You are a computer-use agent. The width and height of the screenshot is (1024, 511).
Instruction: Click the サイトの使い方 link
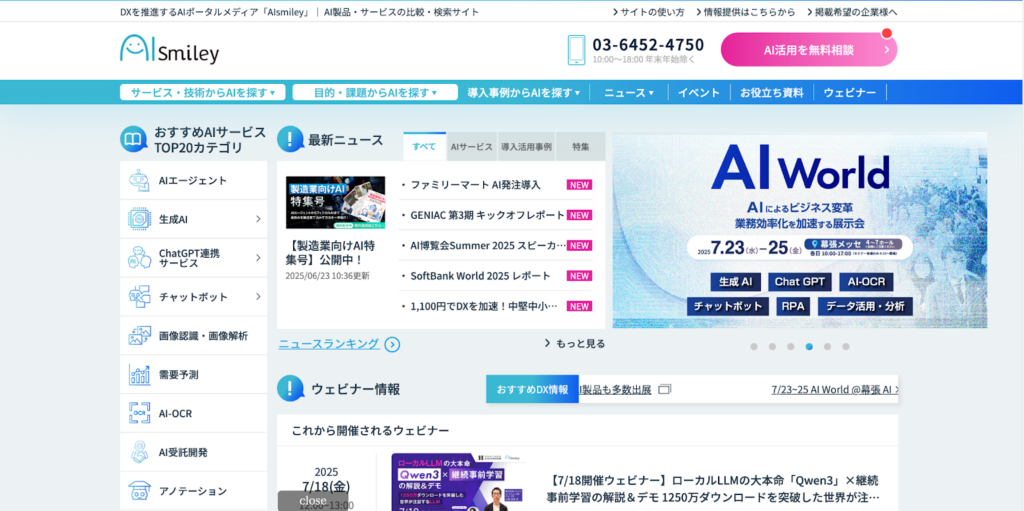coord(648,12)
